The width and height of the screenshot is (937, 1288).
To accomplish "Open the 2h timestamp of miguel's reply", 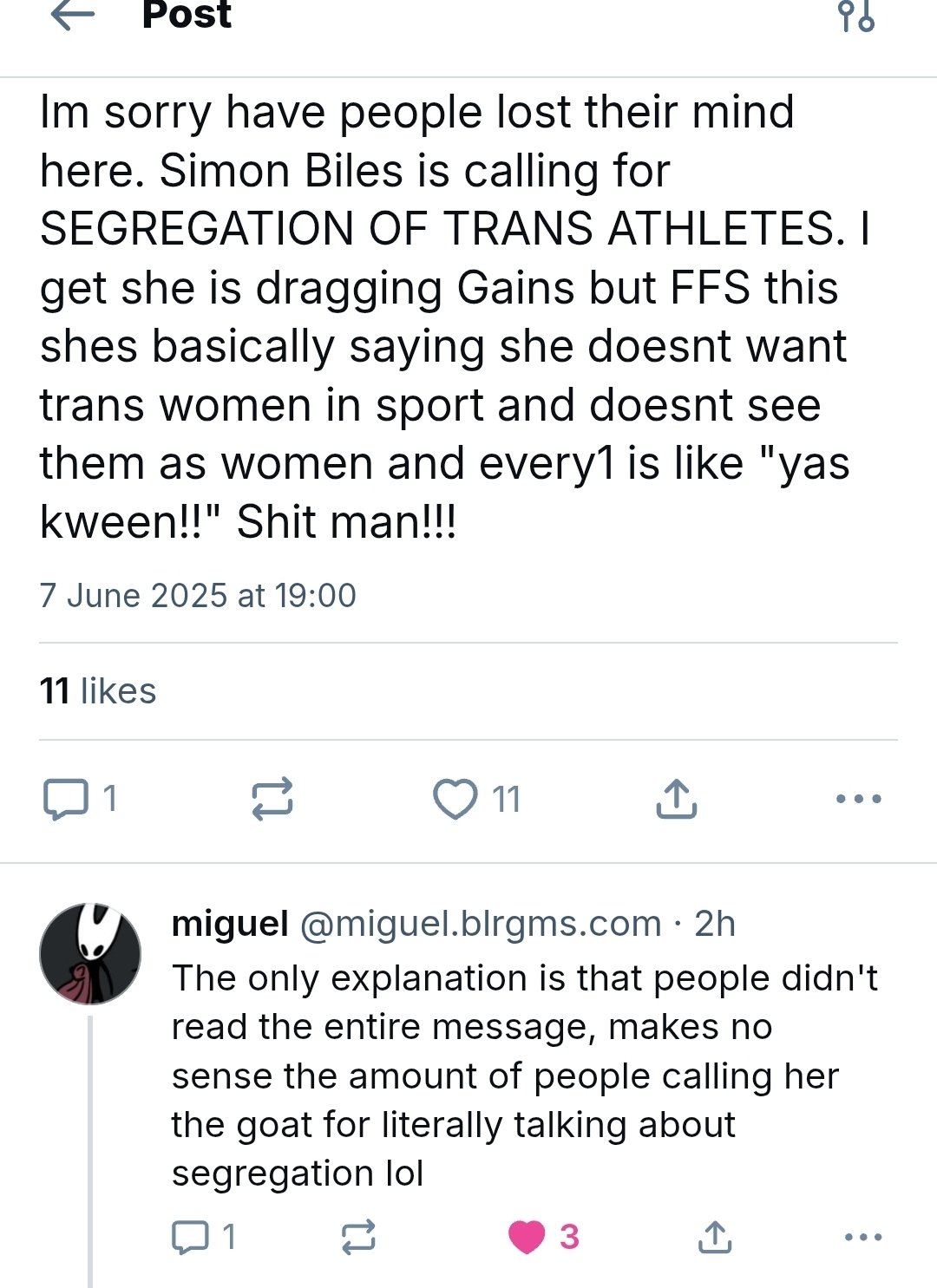I will (x=715, y=924).
